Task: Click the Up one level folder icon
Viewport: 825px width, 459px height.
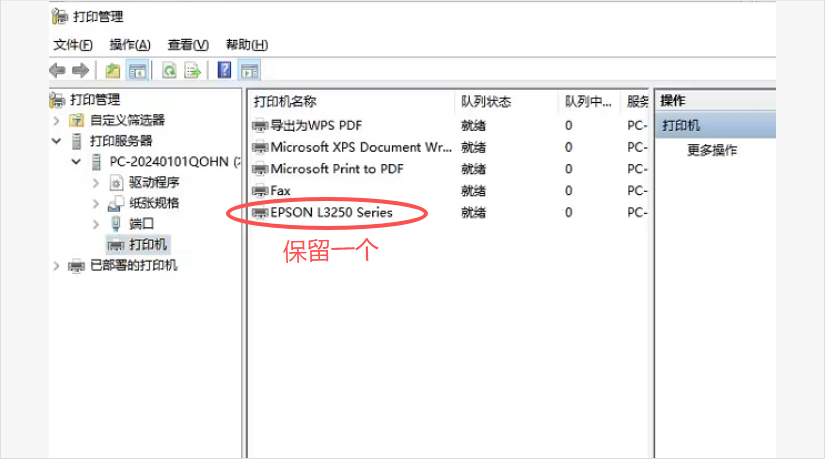Action: pos(113,70)
